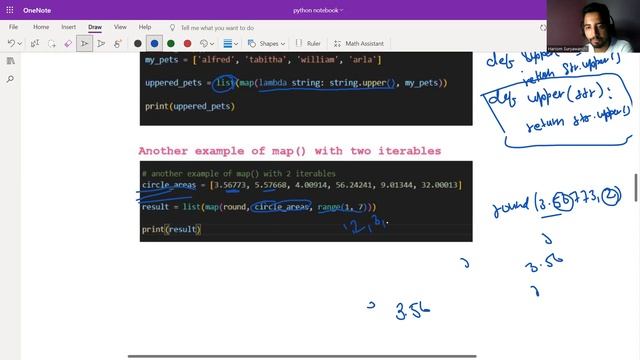Open the More Colors palette dropdown

tap(207, 43)
